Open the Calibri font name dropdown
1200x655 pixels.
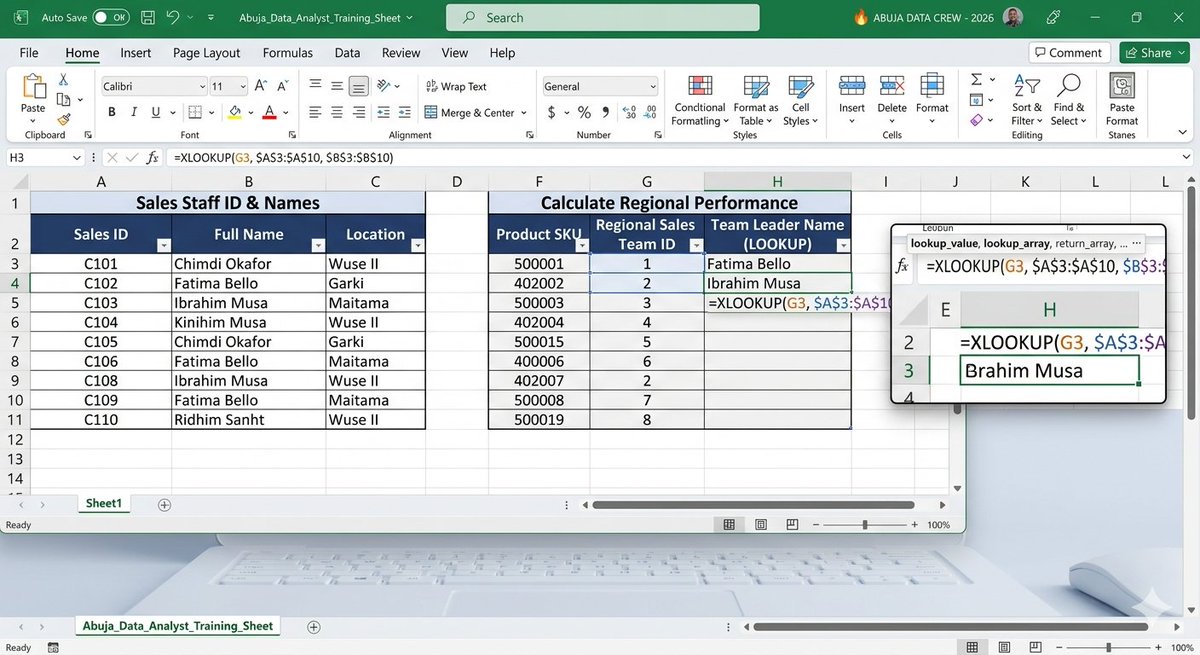click(x=201, y=87)
